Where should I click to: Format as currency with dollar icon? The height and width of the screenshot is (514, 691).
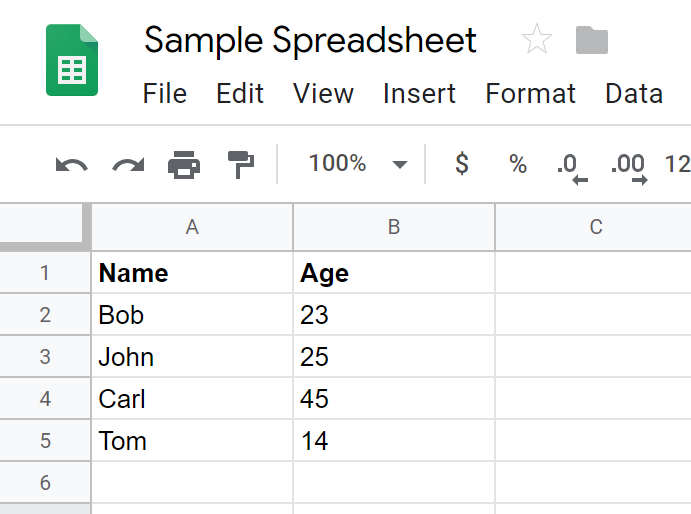click(461, 164)
